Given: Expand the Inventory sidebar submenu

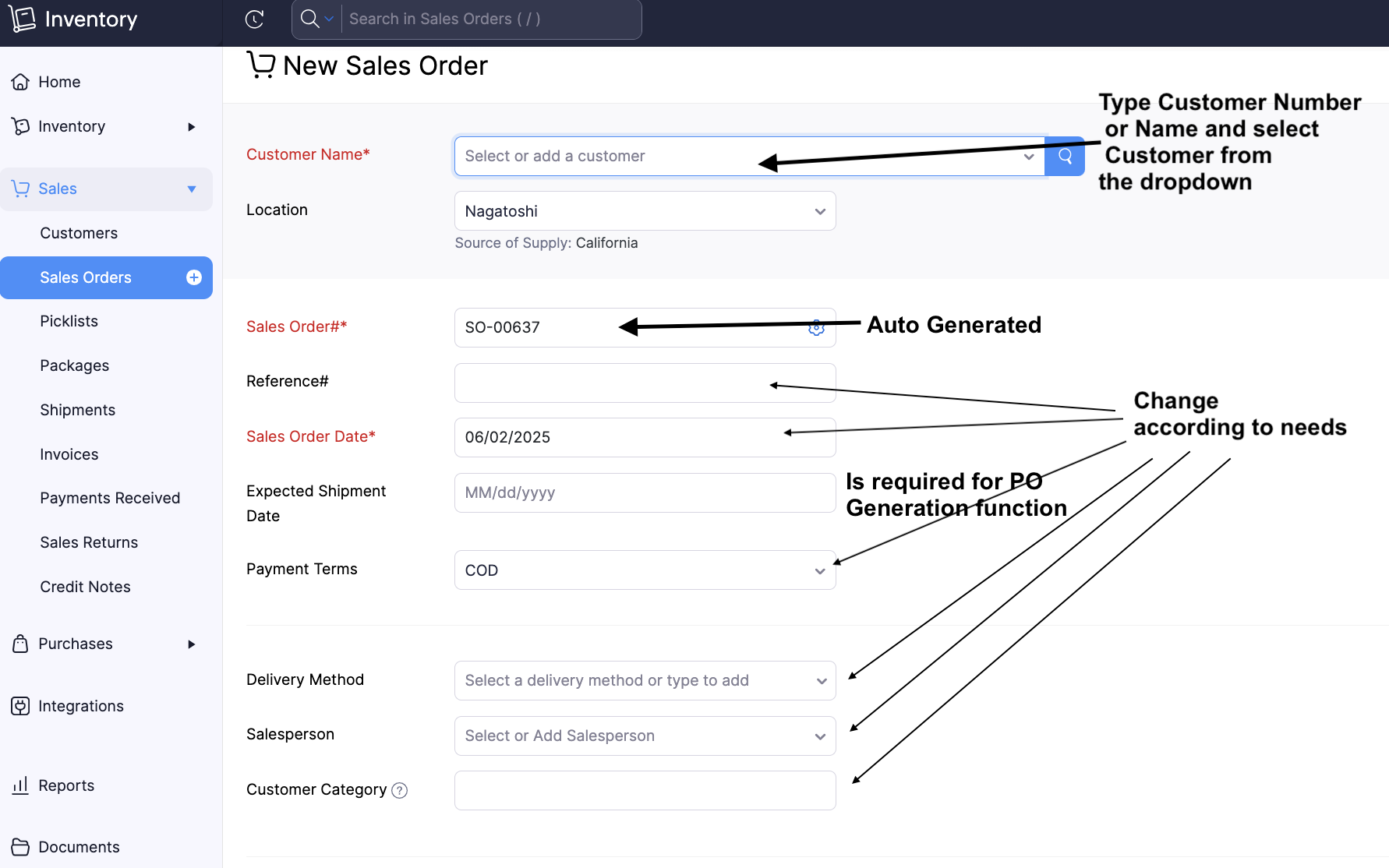Looking at the screenshot, I should tap(191, 126).
